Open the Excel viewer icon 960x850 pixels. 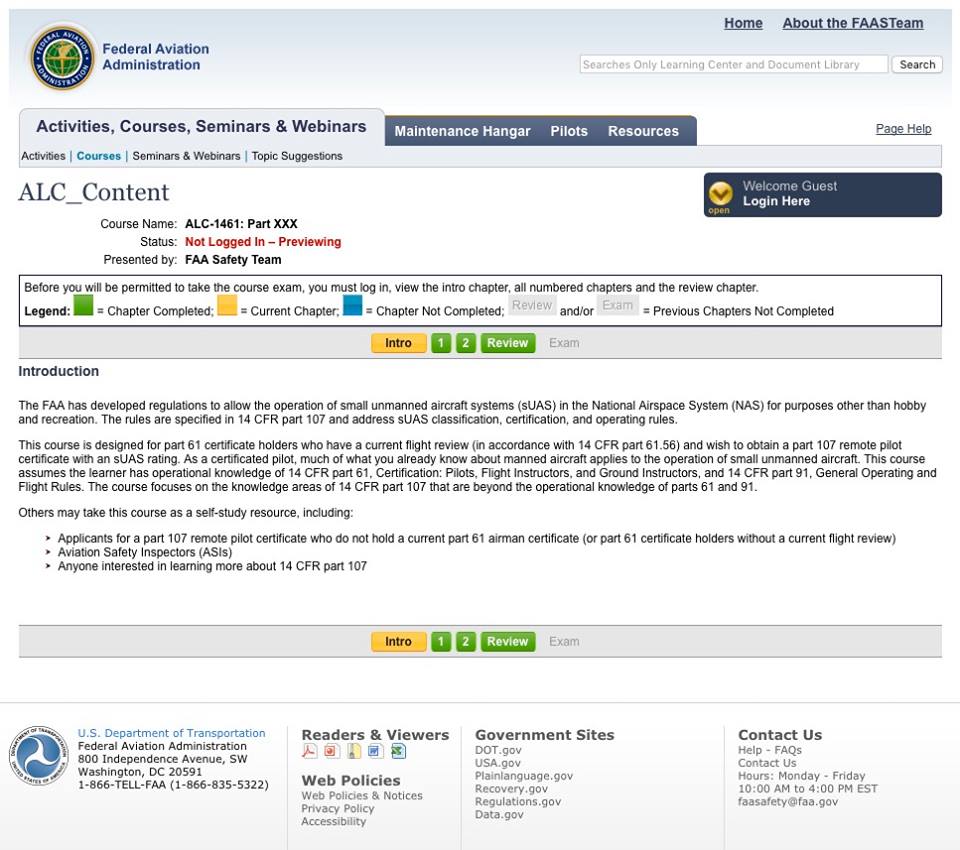397,752
